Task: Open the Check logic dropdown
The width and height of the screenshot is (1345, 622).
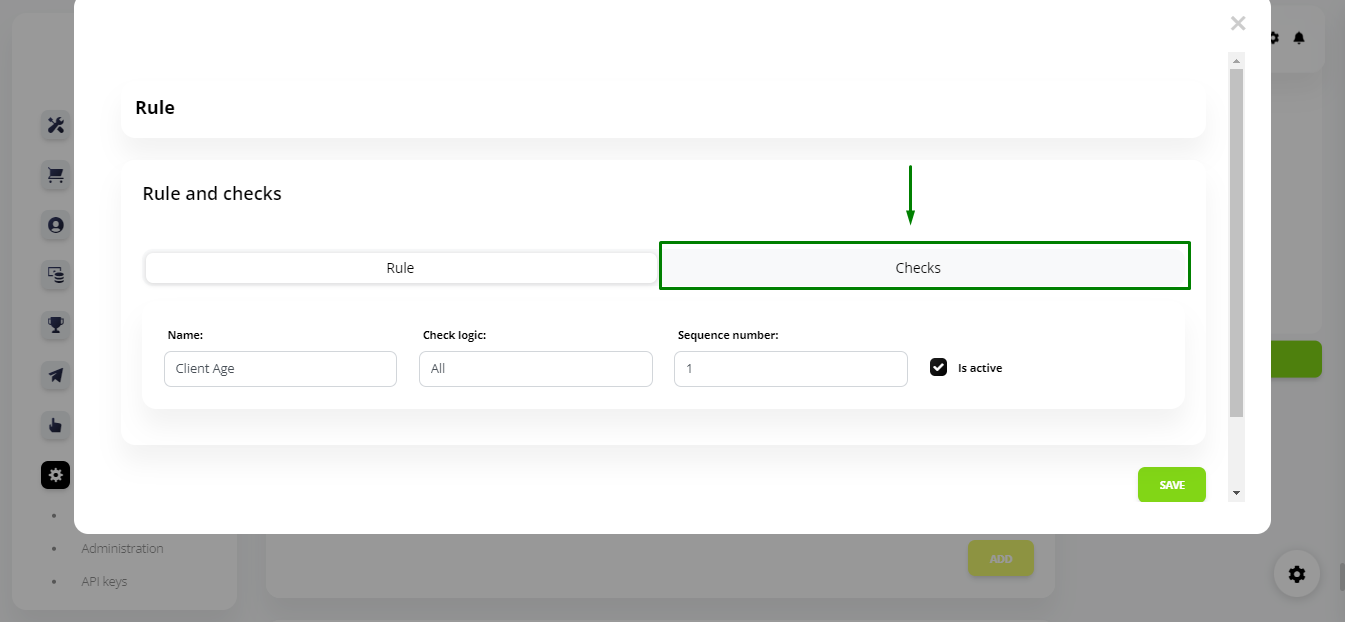Action: pyautogui.click(x=536, y=369)
